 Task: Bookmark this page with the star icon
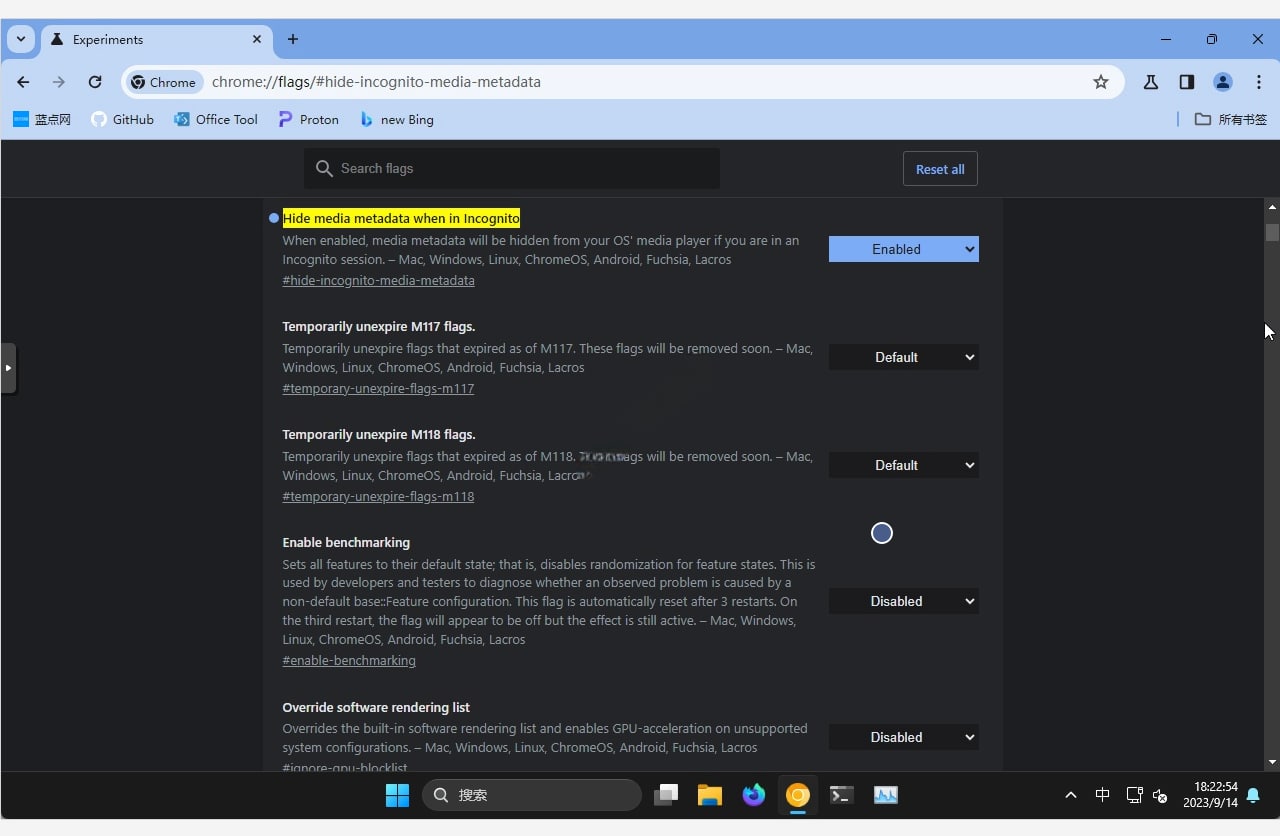pos(1101,82)
